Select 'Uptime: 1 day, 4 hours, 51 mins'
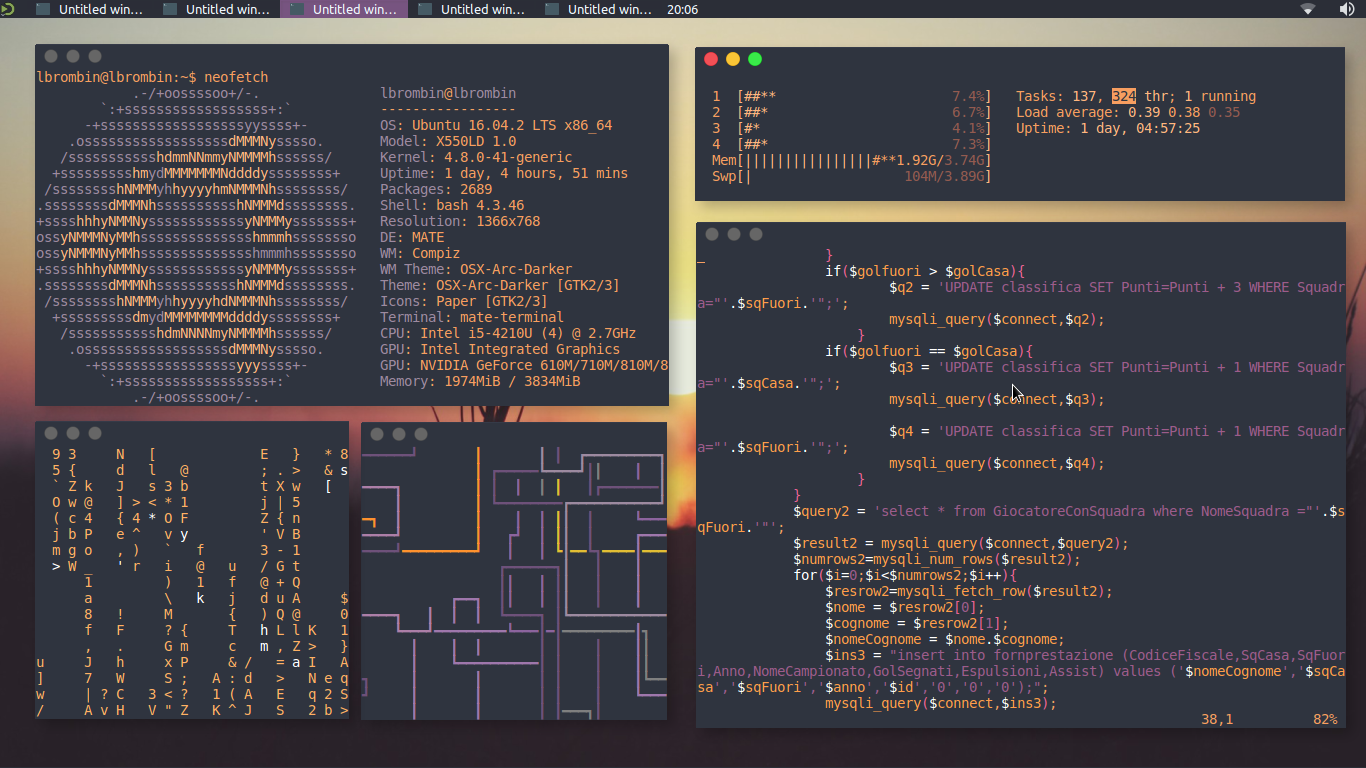The width and height of the screenshot is (1366, 768). pos(504,173)
